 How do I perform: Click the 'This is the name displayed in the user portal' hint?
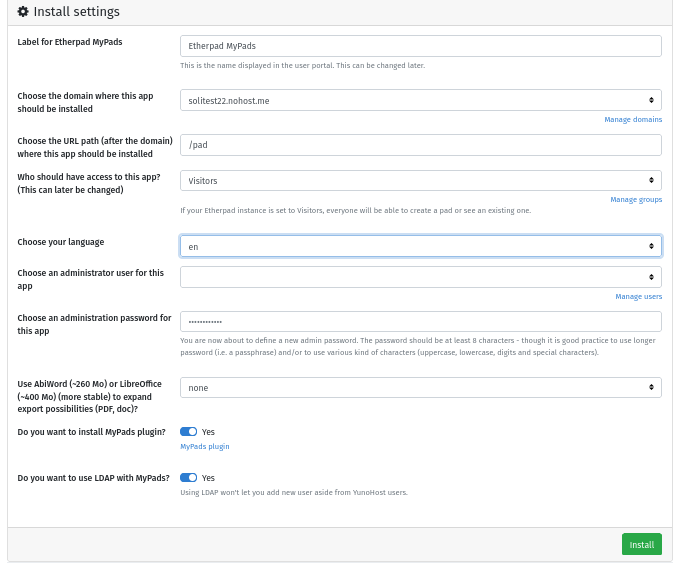[303, 66]
